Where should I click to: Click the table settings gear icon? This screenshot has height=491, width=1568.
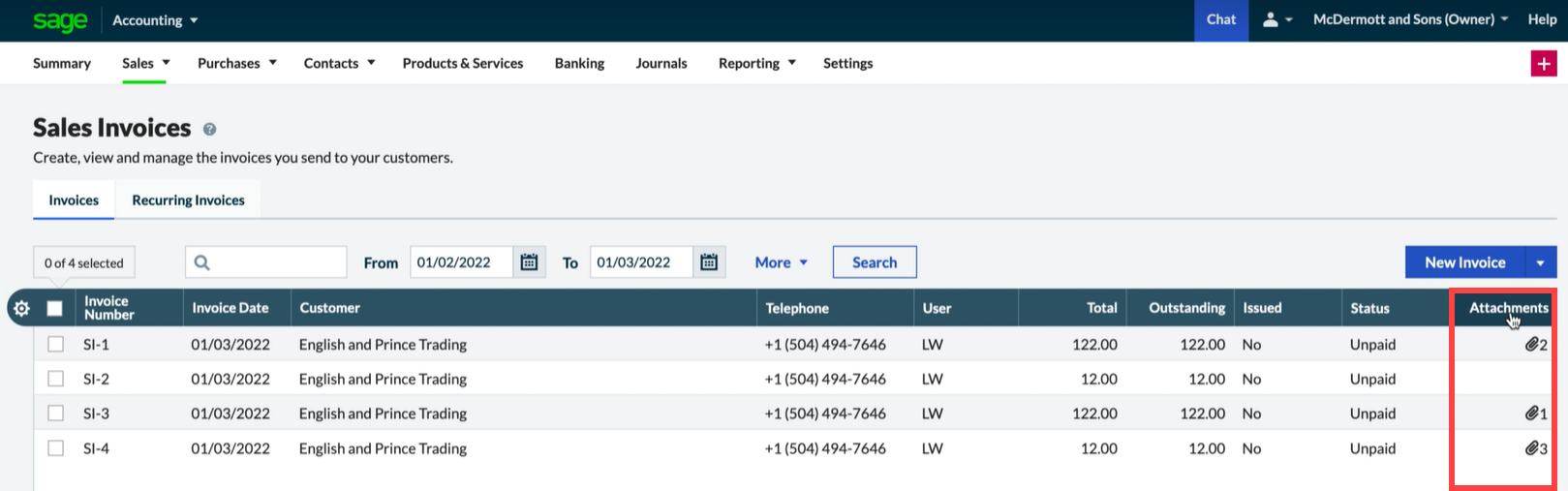21,309
